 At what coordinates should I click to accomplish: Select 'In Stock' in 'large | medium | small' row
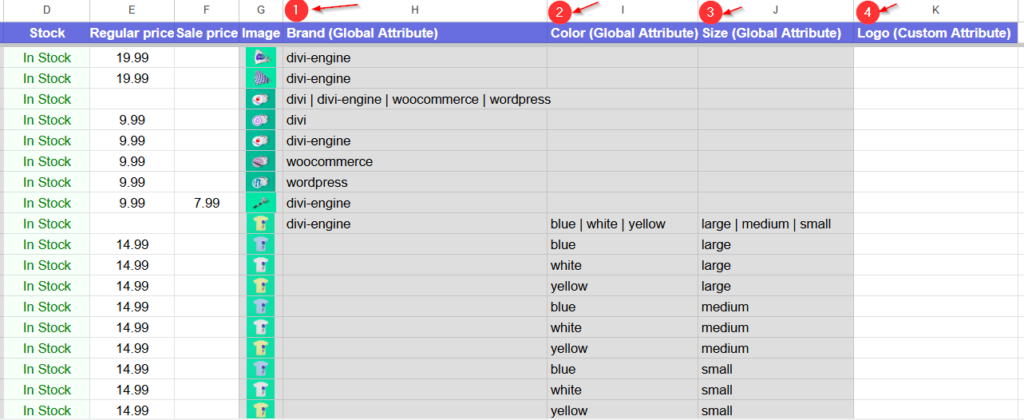46,224
